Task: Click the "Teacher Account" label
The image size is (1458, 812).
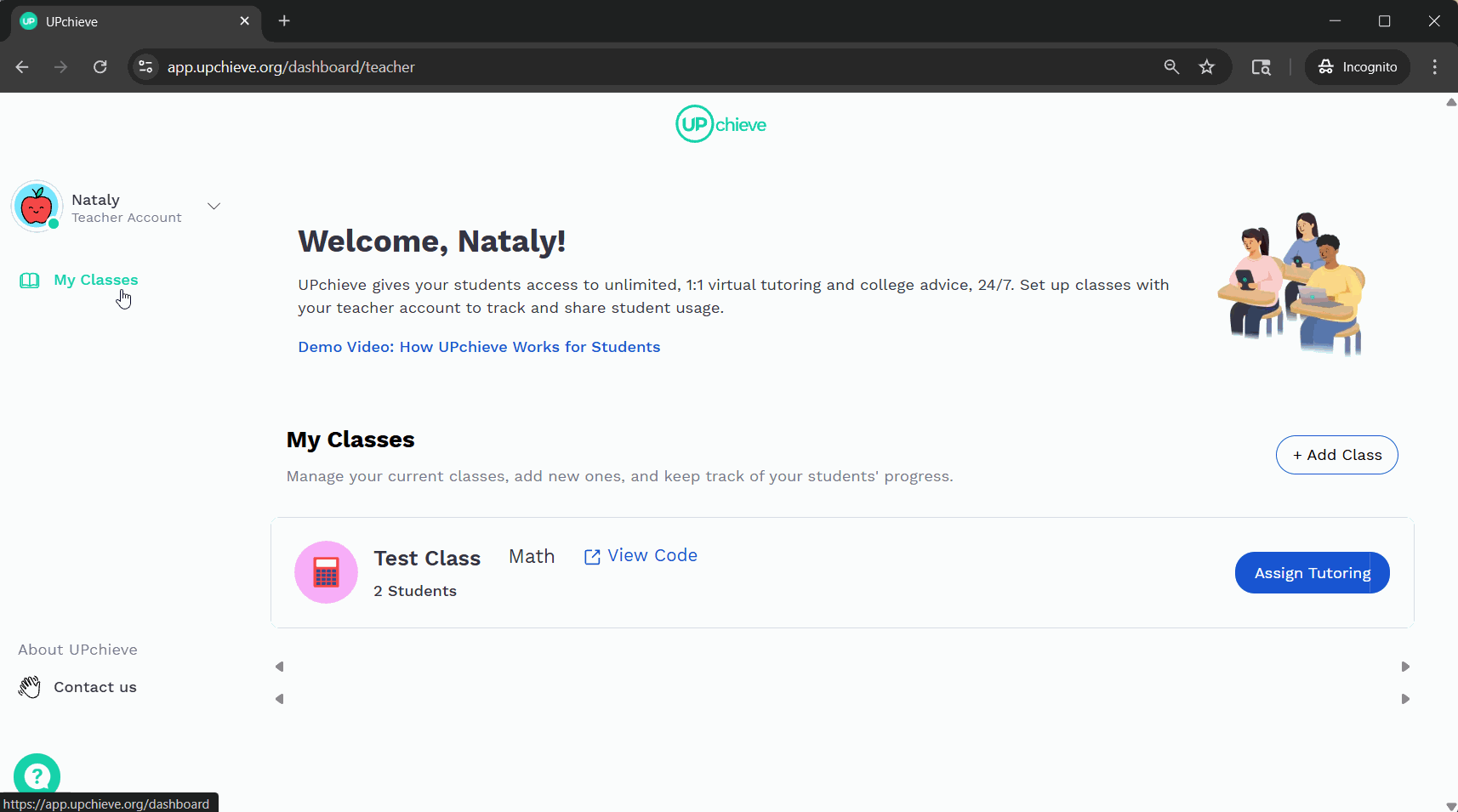Action: [127, 218]
